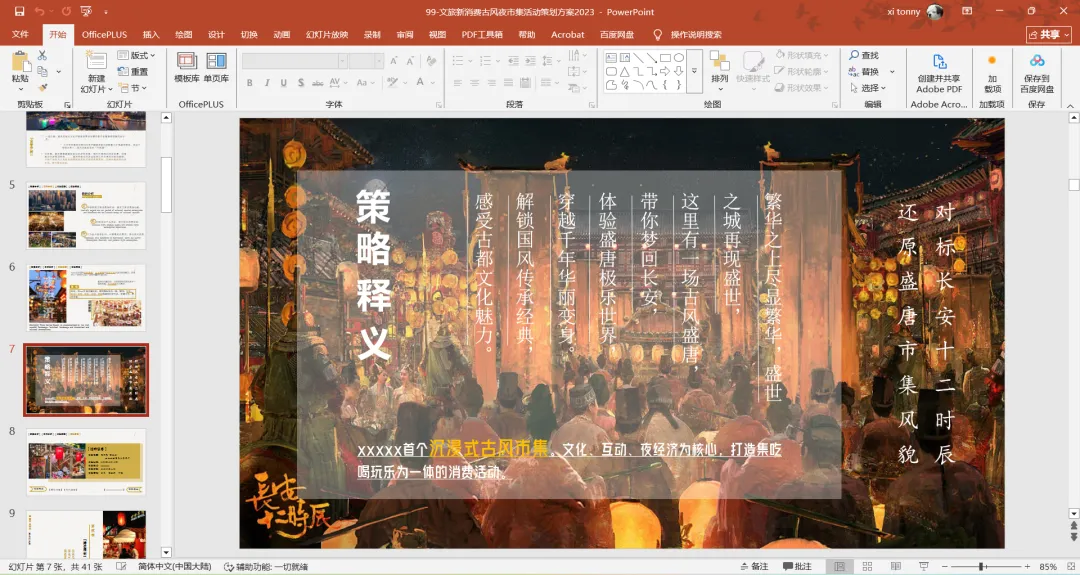Open the font name combo box arrow
1080x575 pixels.
pyautogui.click(x=342, y=61)
